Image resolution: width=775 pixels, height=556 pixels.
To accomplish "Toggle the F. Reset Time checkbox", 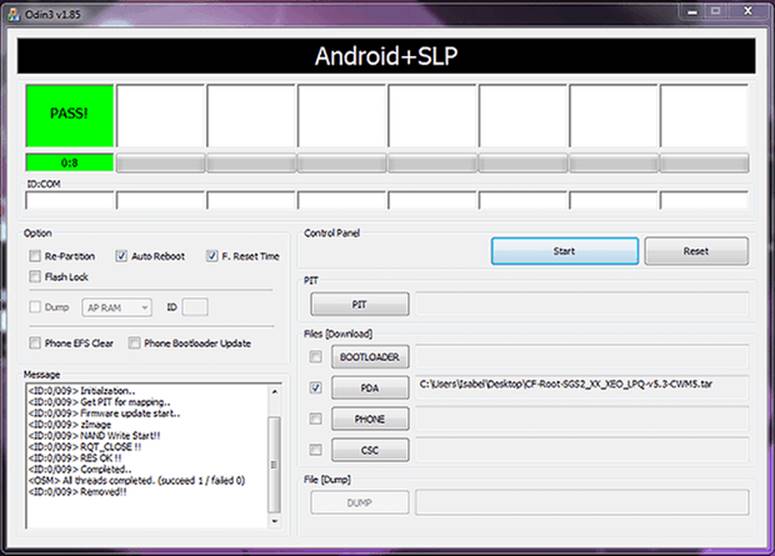I will click(212, 256).
